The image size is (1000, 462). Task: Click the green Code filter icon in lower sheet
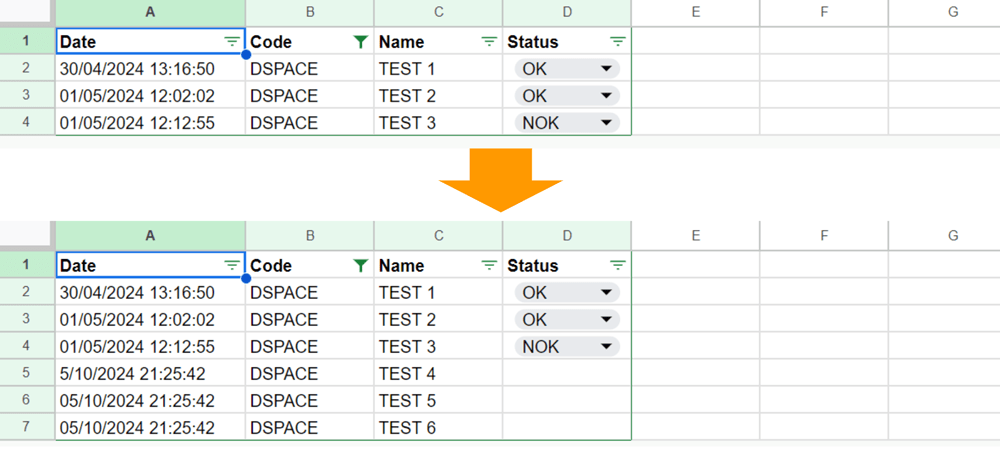[360, 266]
